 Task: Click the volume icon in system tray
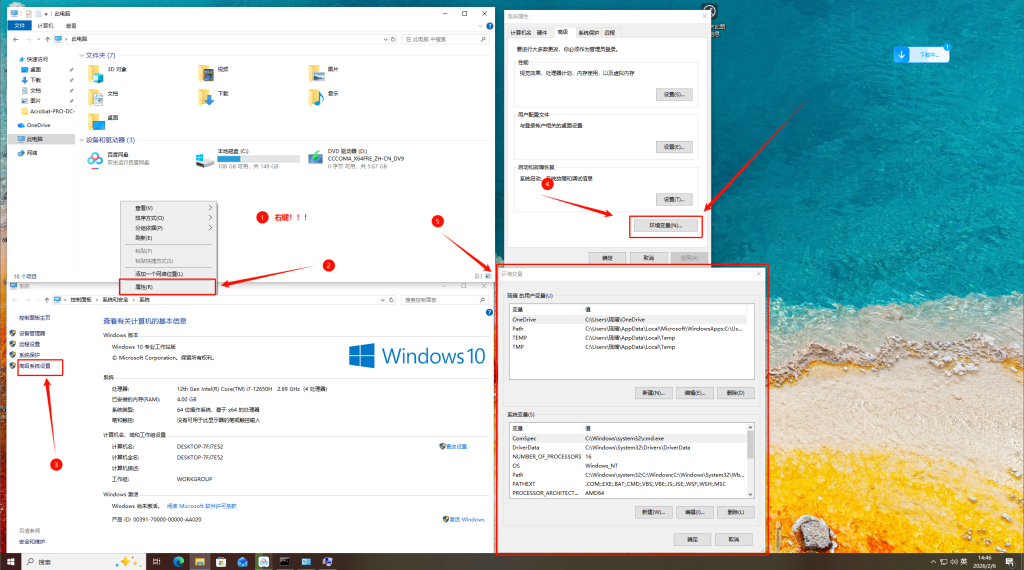(954, 562)
